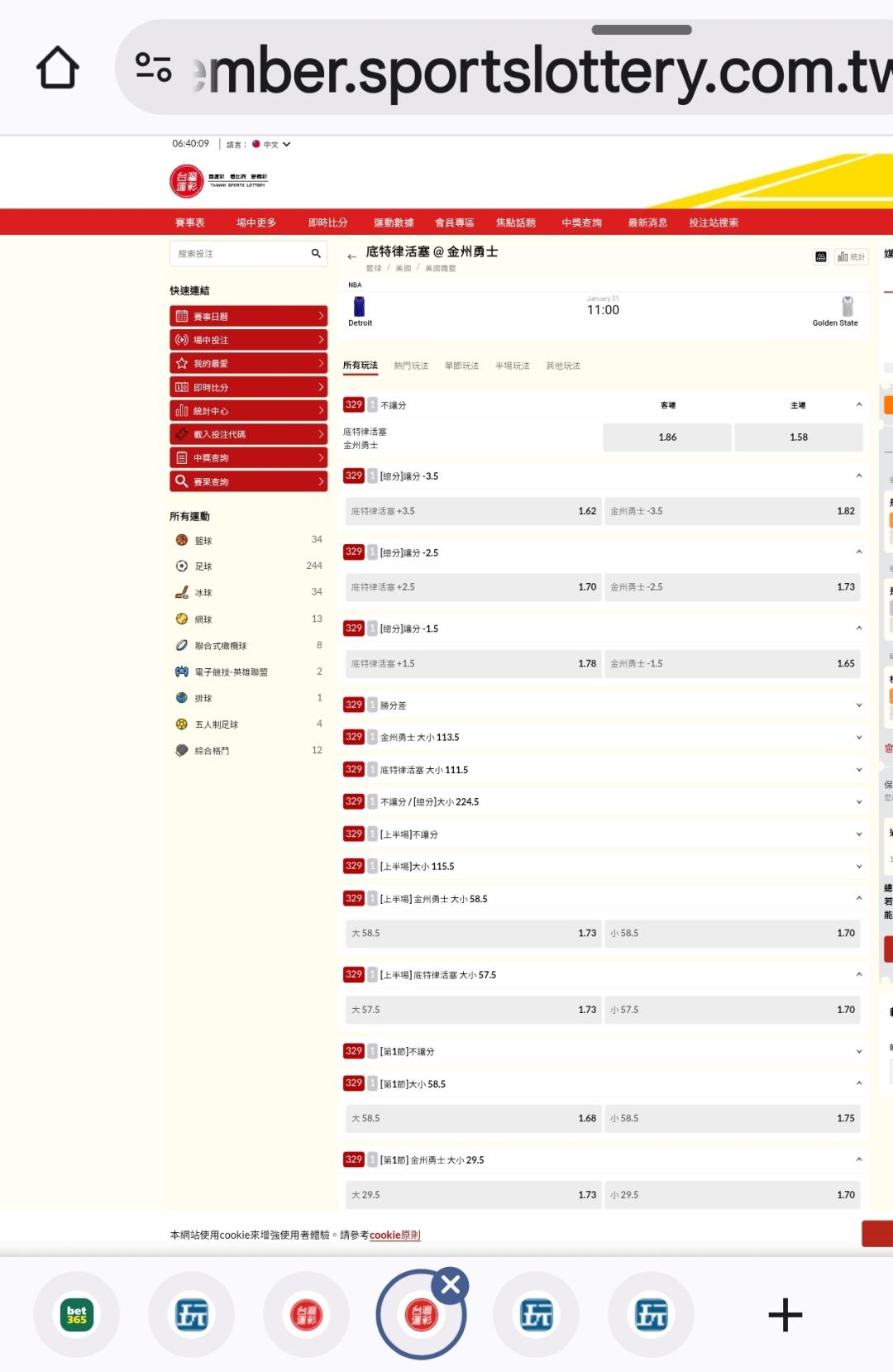Image resolution: width=893 pixels, height=1372 pixels.
Task: Go back with the arrow beside 底特律活塞 @ 金州勇士
Action: coord(351,257)
